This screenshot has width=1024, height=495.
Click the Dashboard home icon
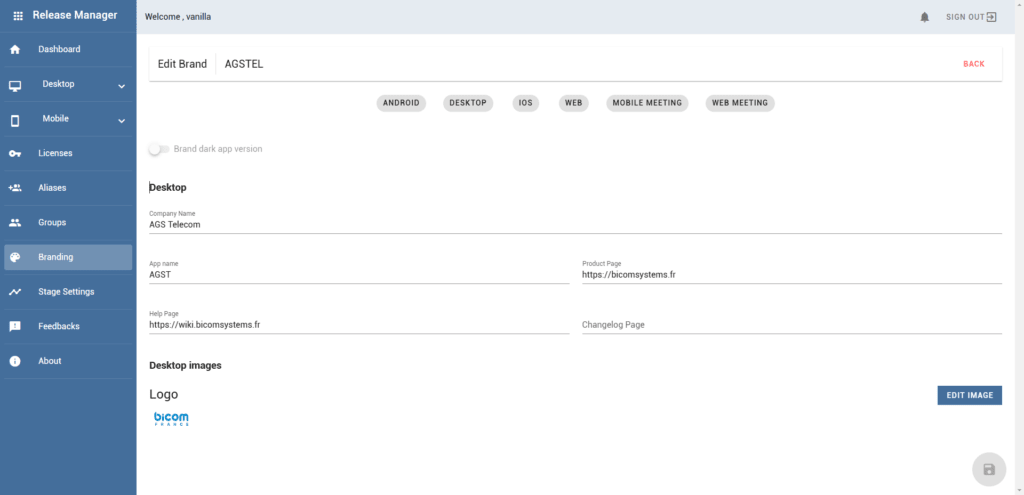tap(15, 50)
